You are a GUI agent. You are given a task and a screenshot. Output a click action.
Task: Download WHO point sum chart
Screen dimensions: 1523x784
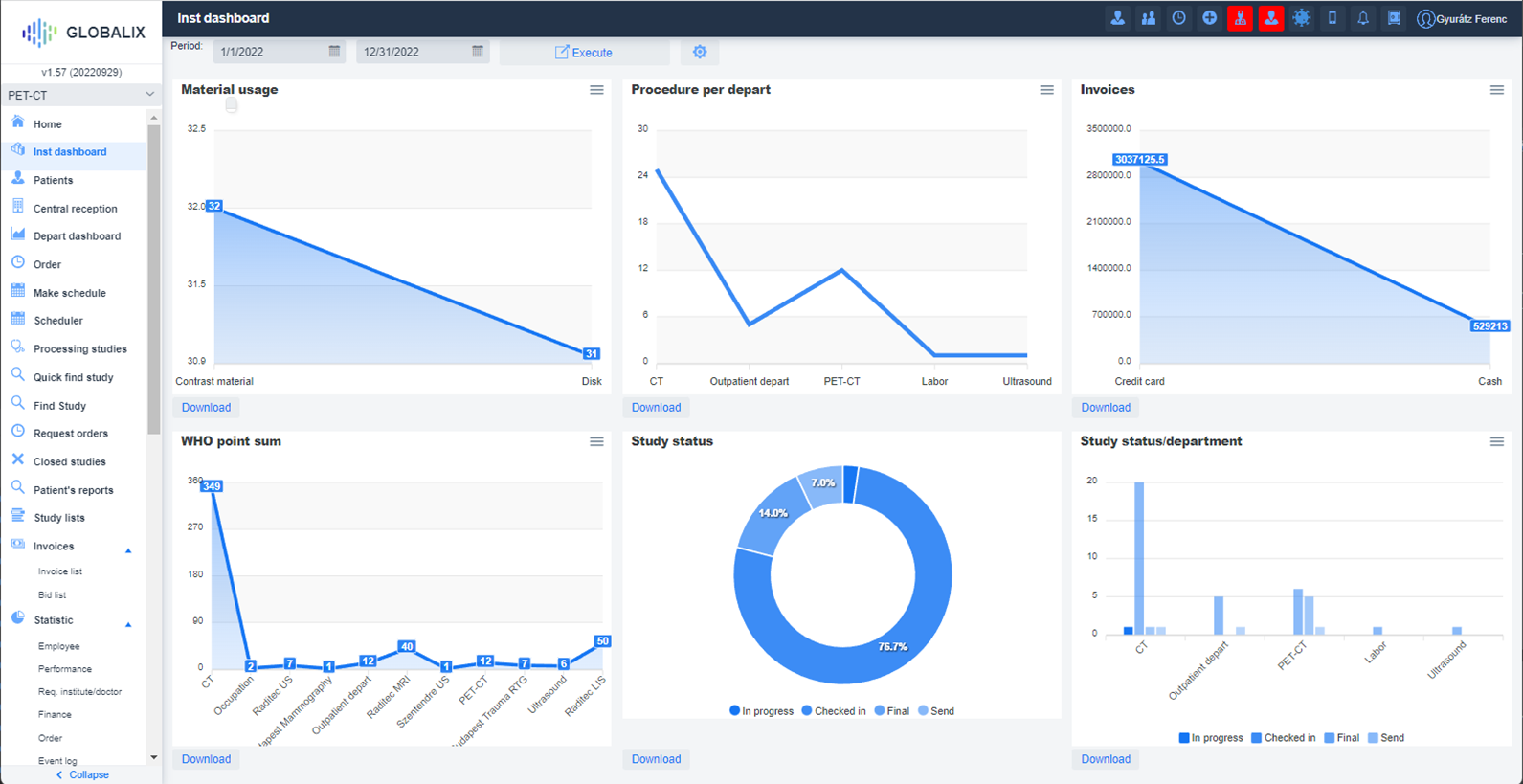[x=206, y=759]
